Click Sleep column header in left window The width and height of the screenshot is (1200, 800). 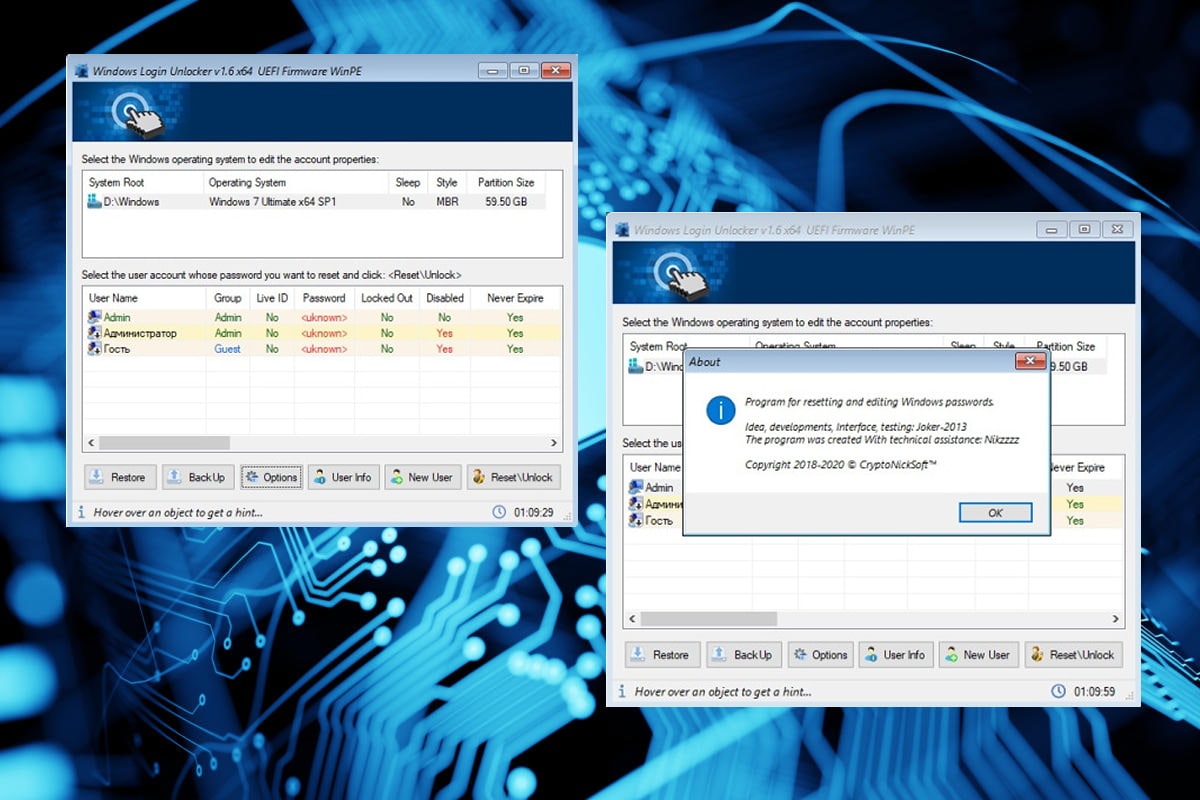tap(408, 183)
